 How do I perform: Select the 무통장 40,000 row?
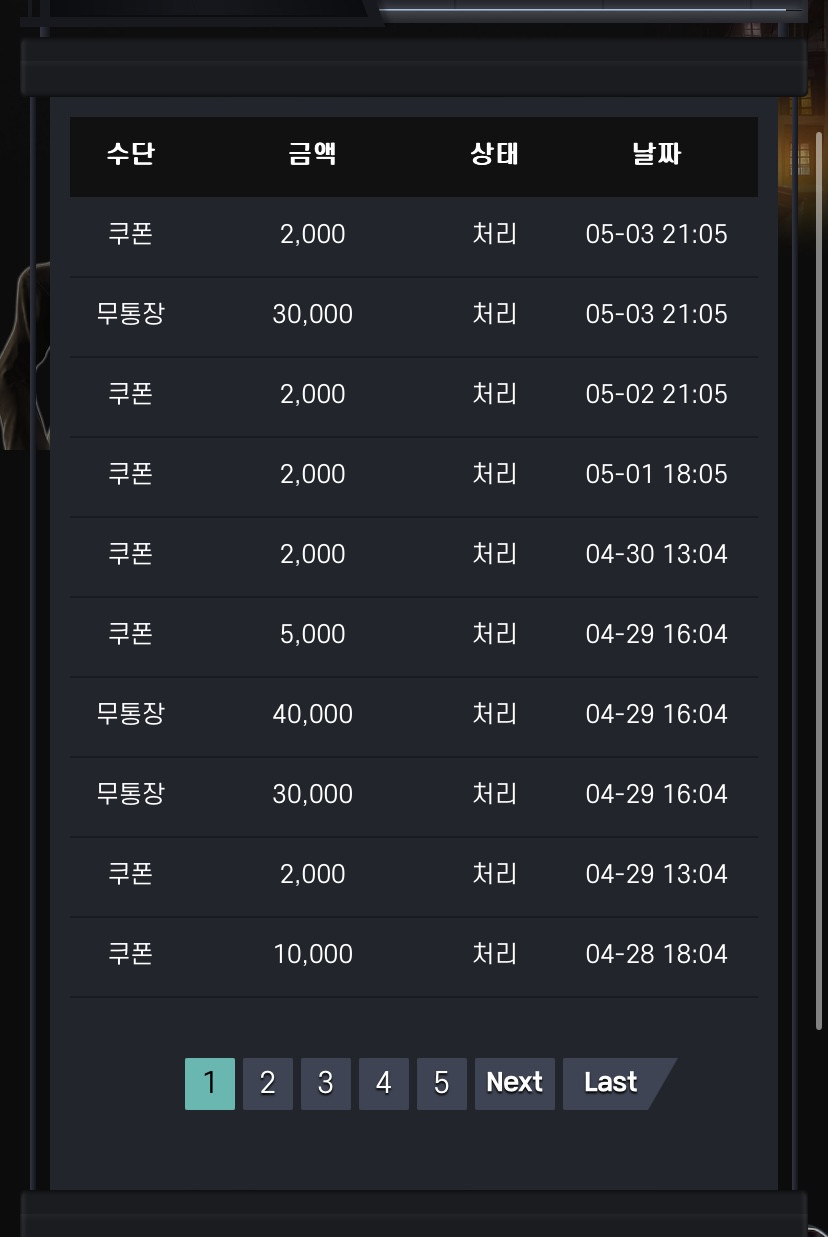(x=414, y=716)
